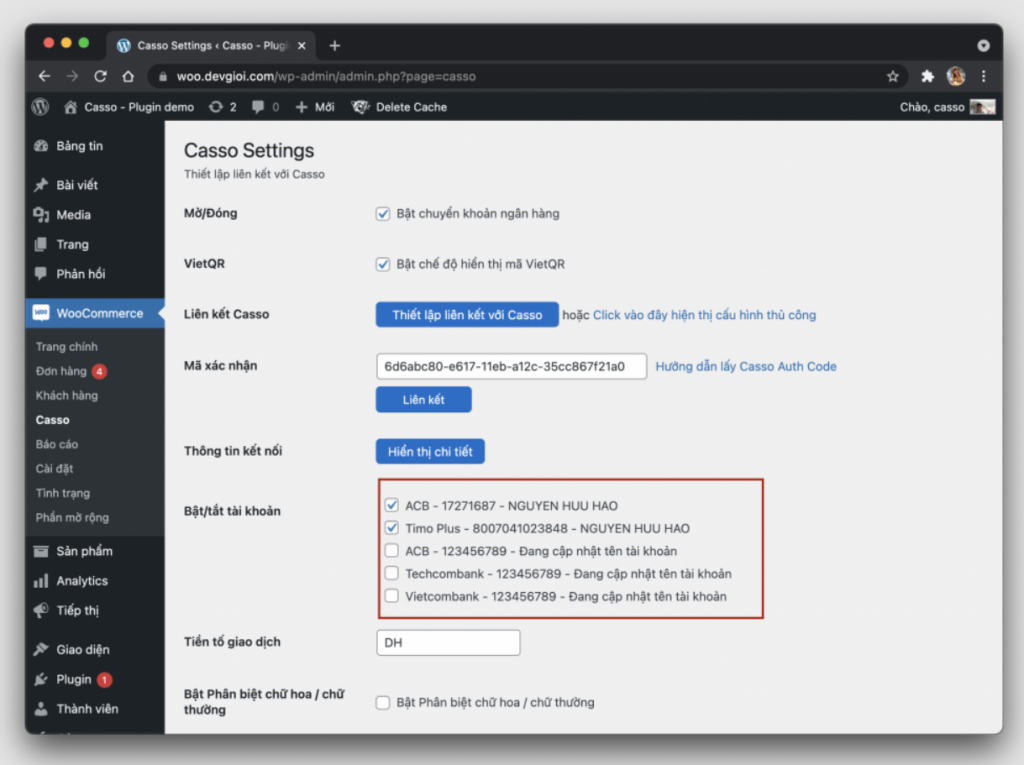Open Cài đặt settings submenu
1024x765 pixels.
54,468
